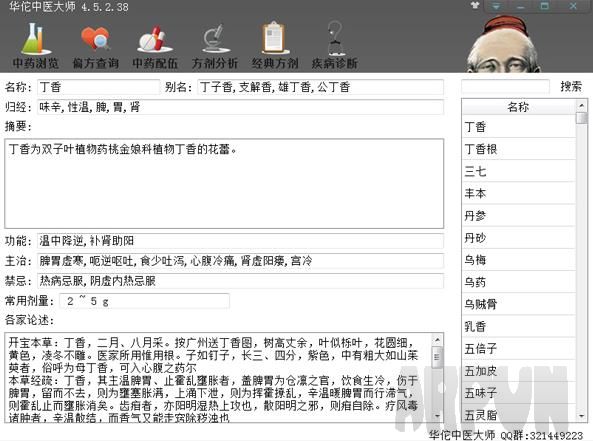Open 偏方查询 heart magnifier icon
The width and height of the screenshot is (593, 441).
[x=95, y=39]
